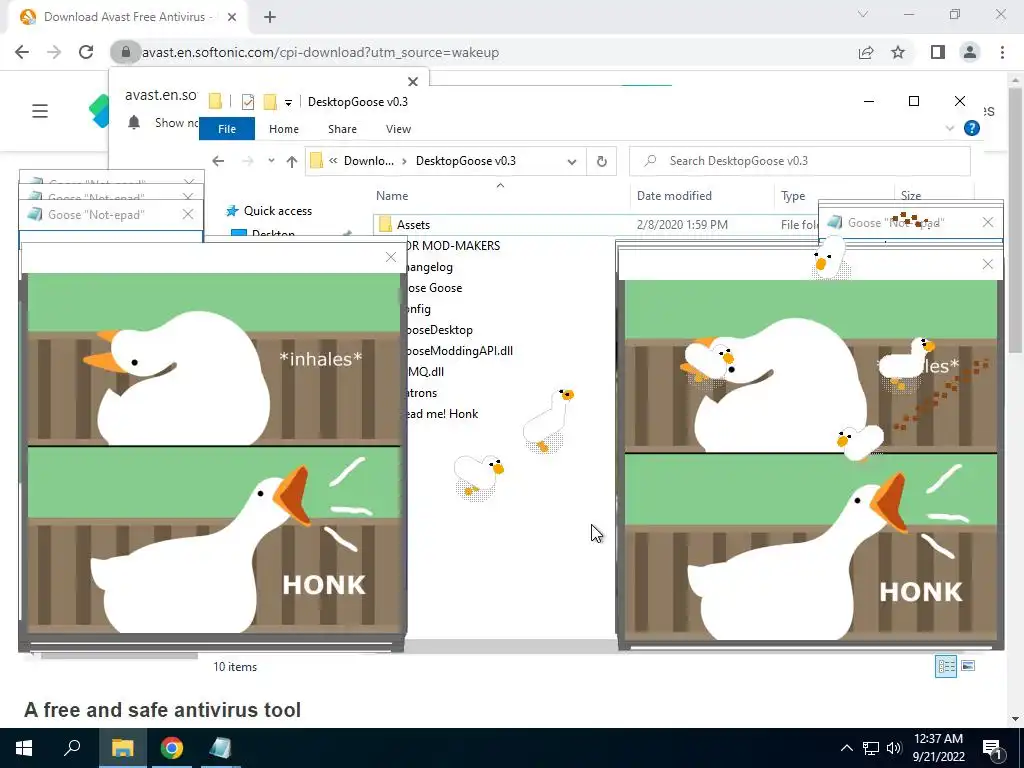
Task: Open Softonic hamburger menu
Action: pos(40,111)
